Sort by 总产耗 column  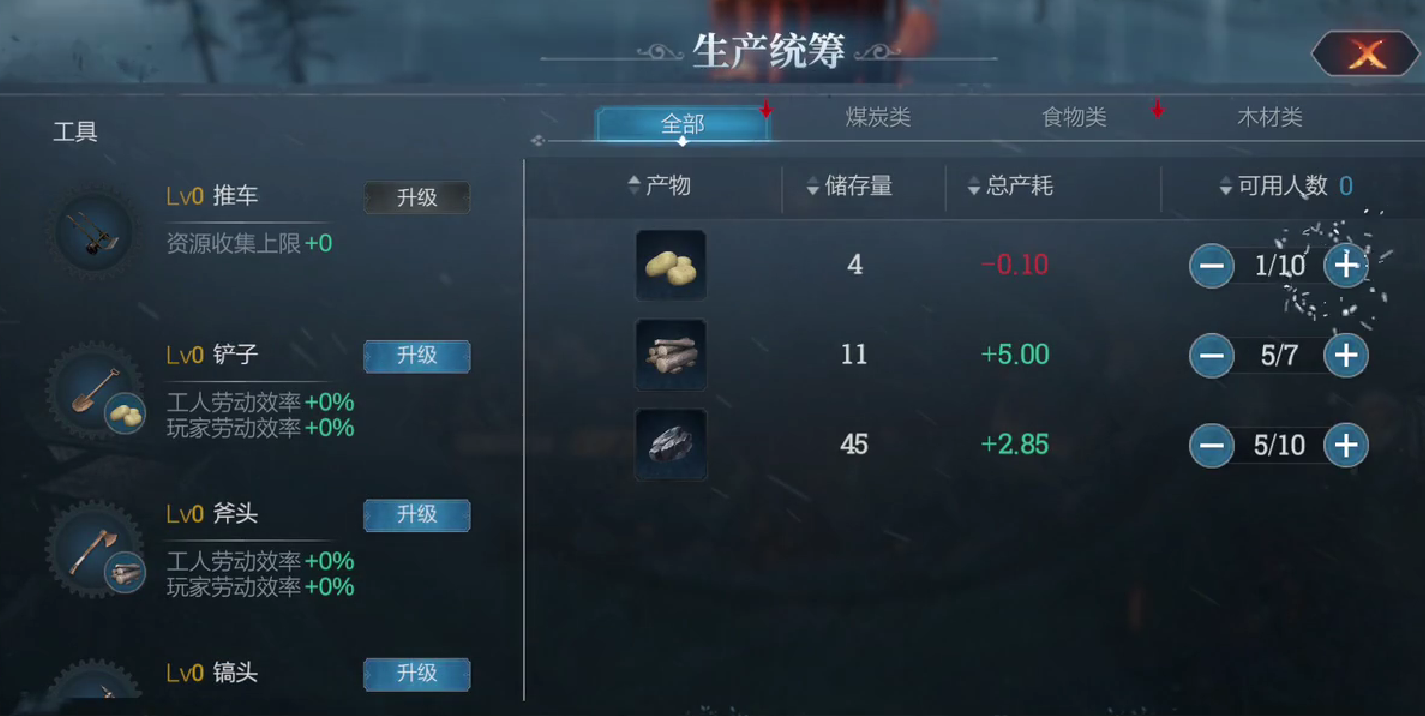pos(1010,186)
